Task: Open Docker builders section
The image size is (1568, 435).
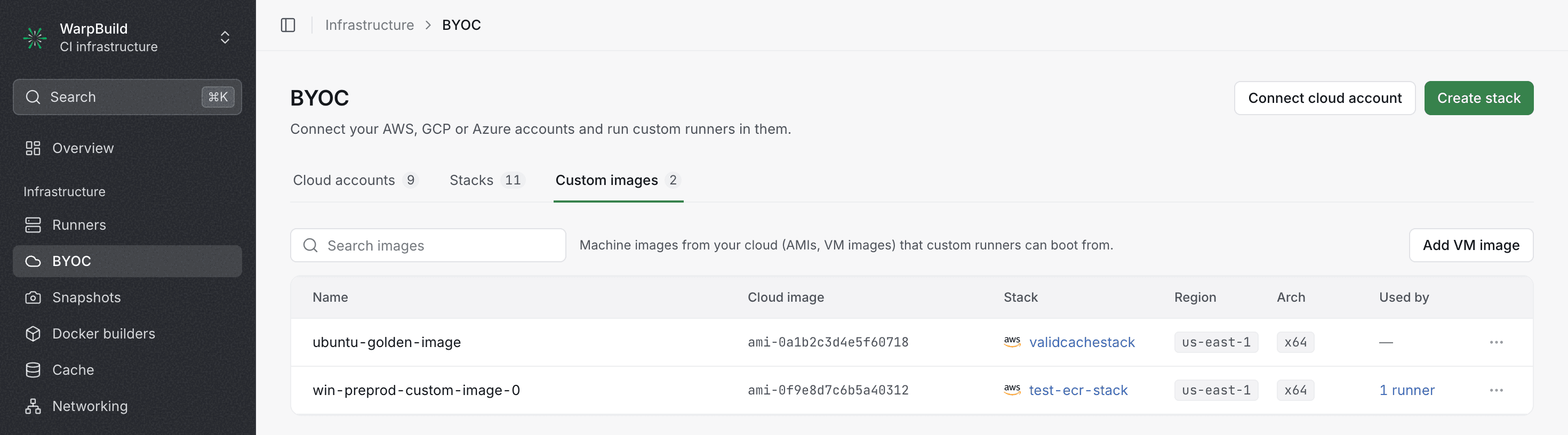Action: pos(127,333)
